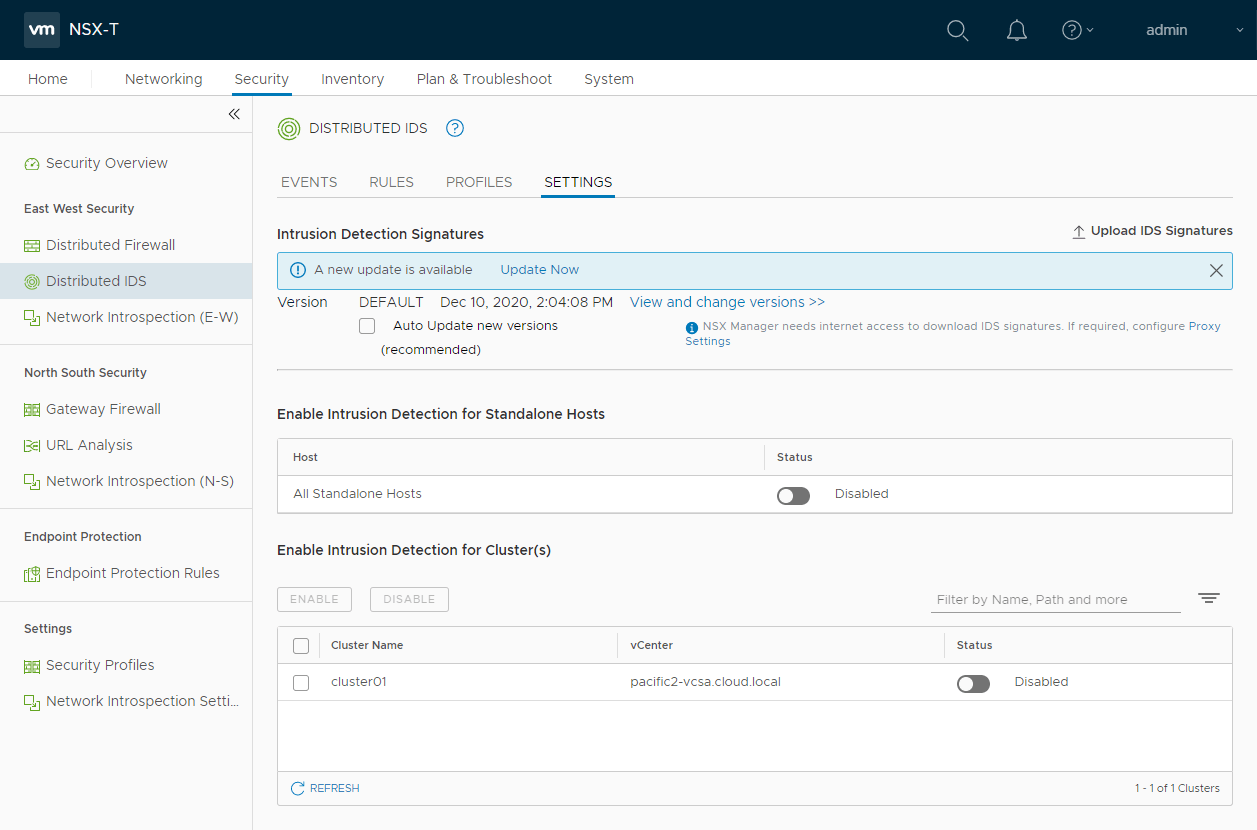This screenshot has width=1257, height=830.
Task: Open the notifications bell
Action: tap(1017, 30)
